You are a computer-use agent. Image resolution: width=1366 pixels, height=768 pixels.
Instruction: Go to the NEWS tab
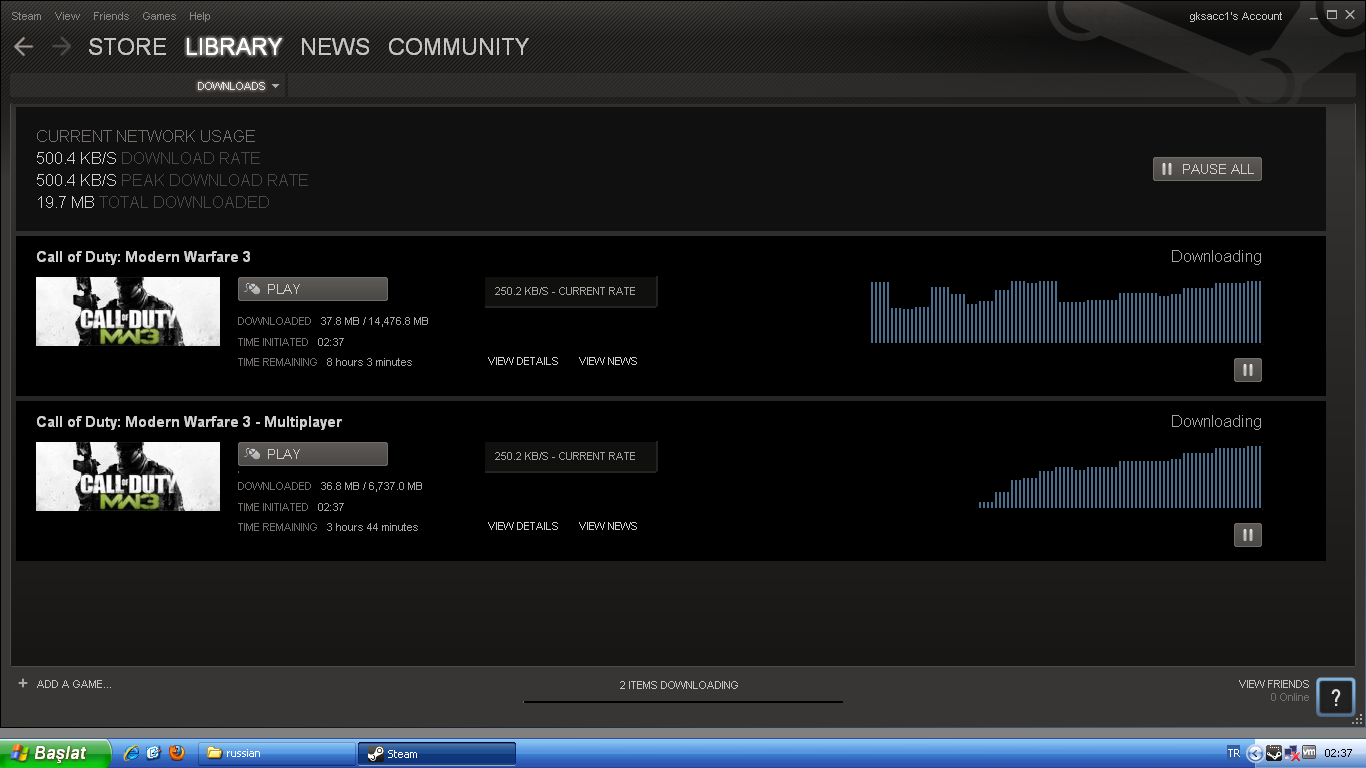335,47
